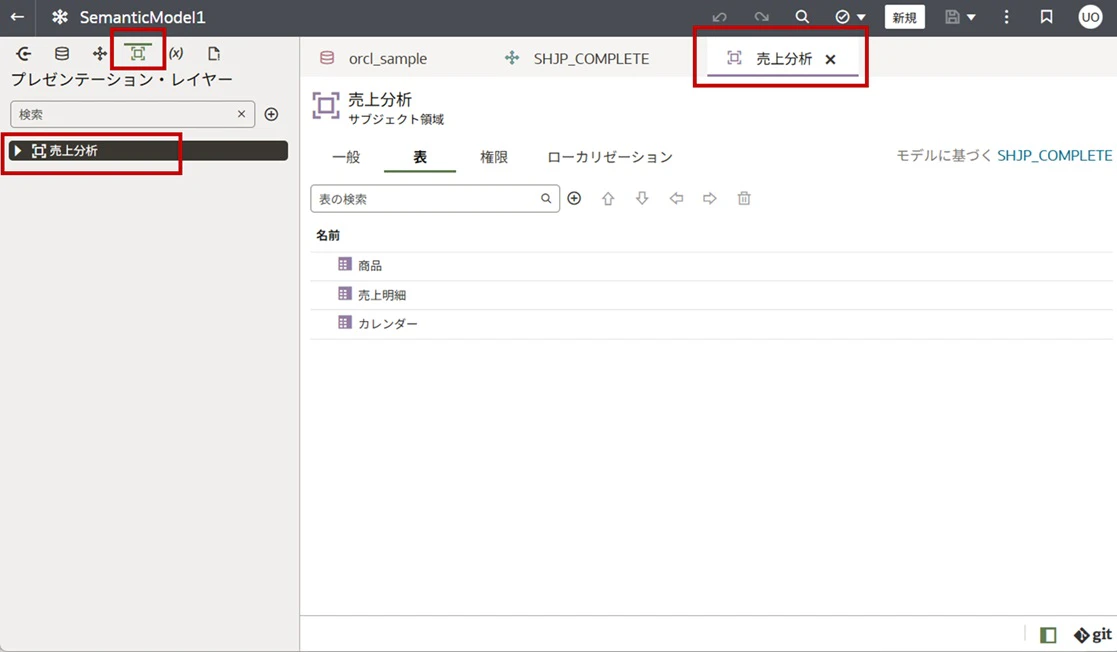The width and height of the screenshot is (1117, 652).
Task: Select the カレンダー table row
Action: pyautogui.click(x=711, y=324)
